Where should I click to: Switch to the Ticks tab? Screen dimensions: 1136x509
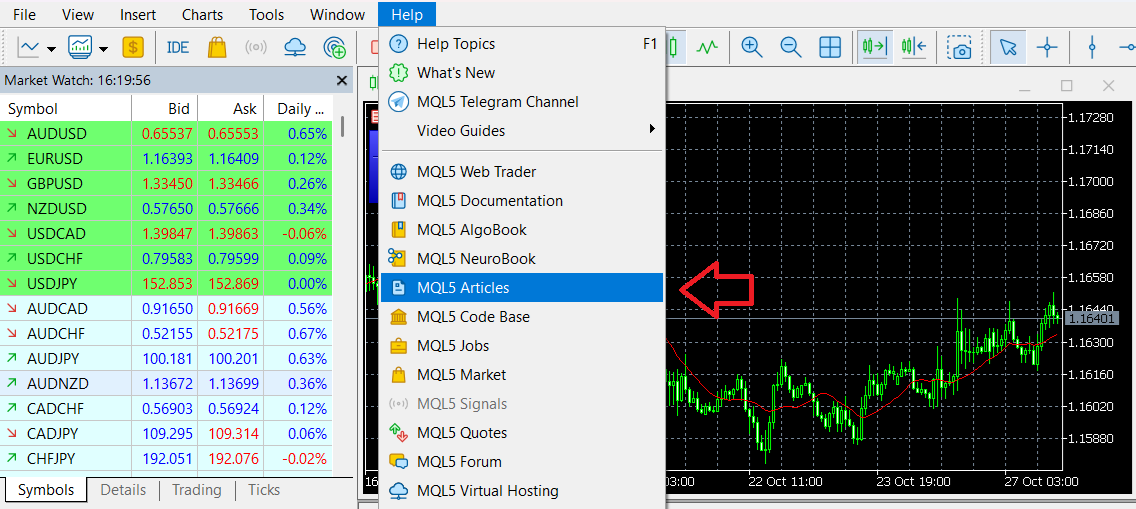(x=264, y=490)
